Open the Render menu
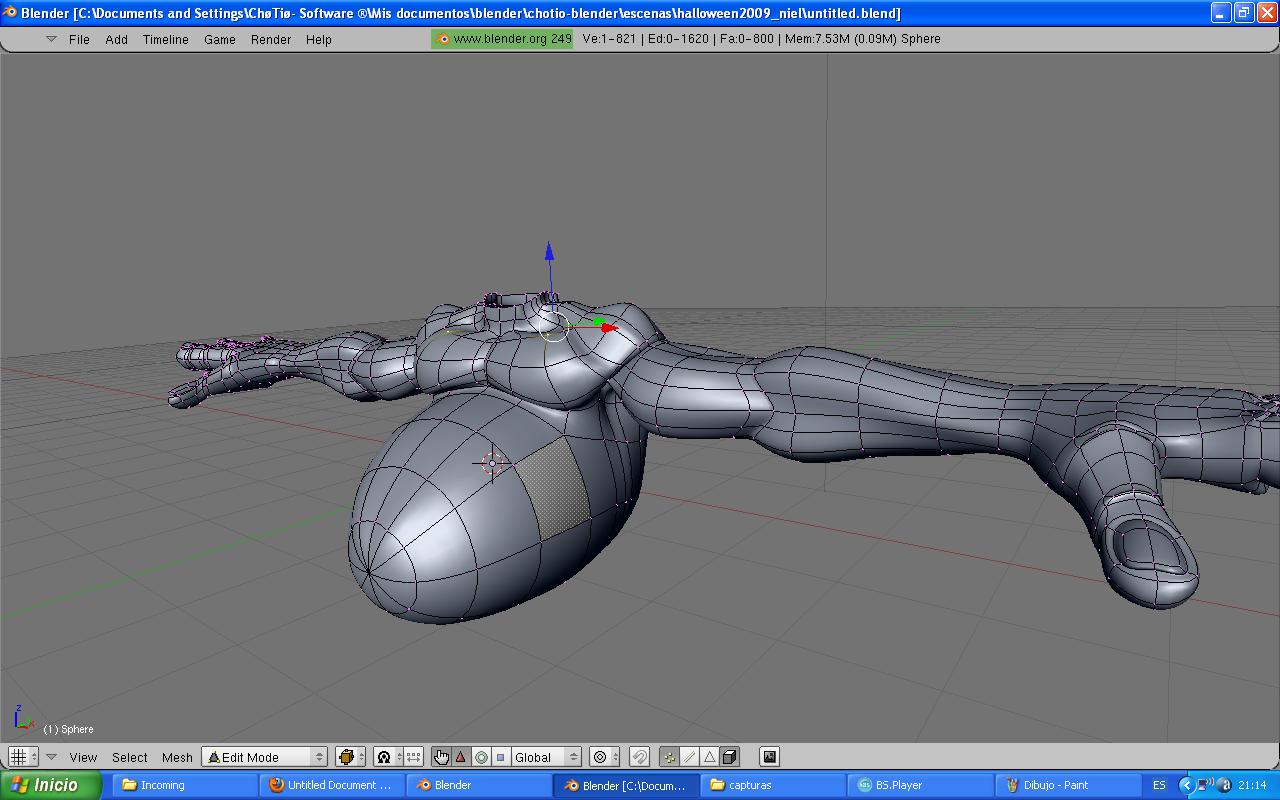 (271, 39)
